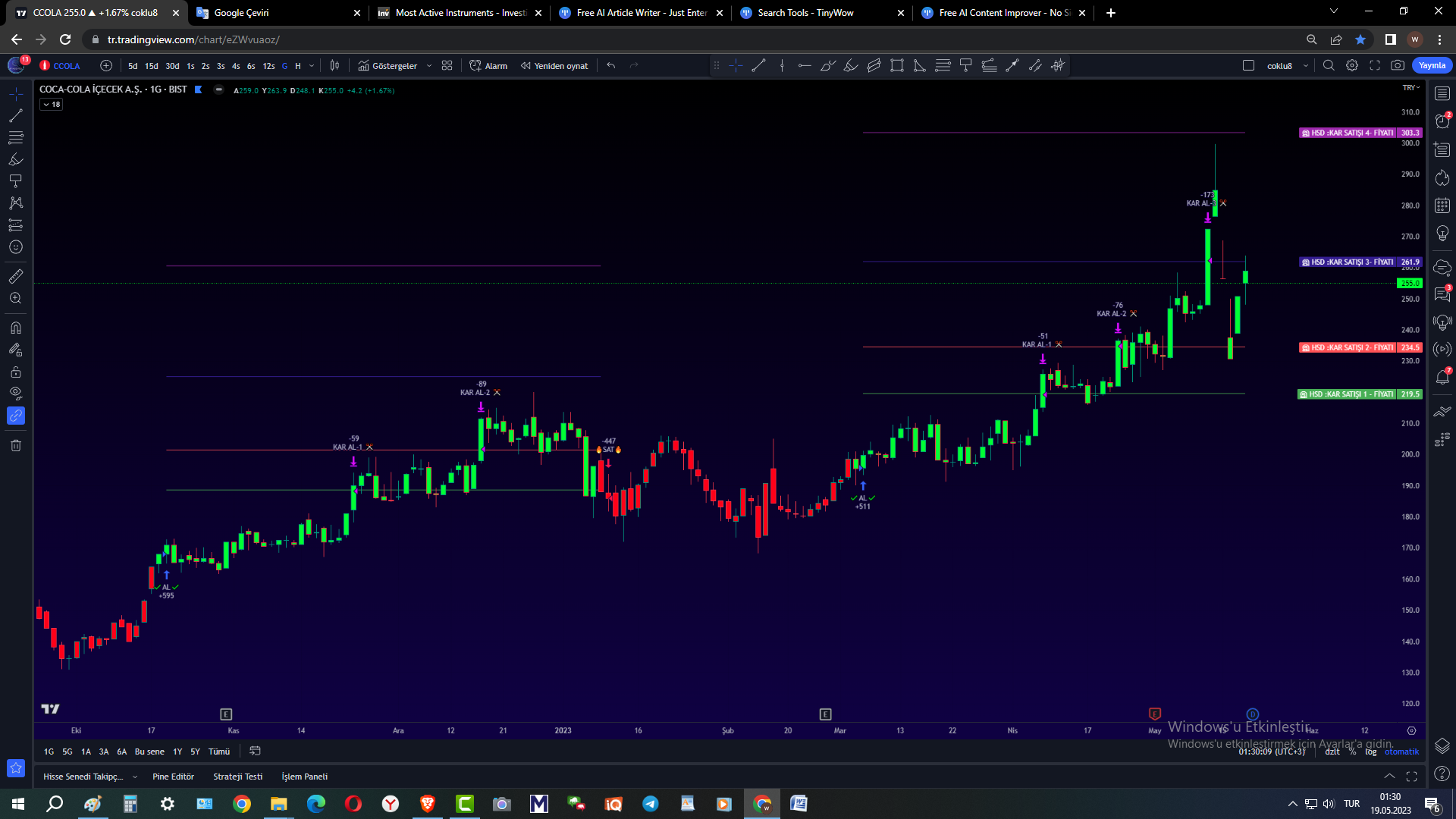Select the vertical line tool in floating toolbar

click(782, 66)
